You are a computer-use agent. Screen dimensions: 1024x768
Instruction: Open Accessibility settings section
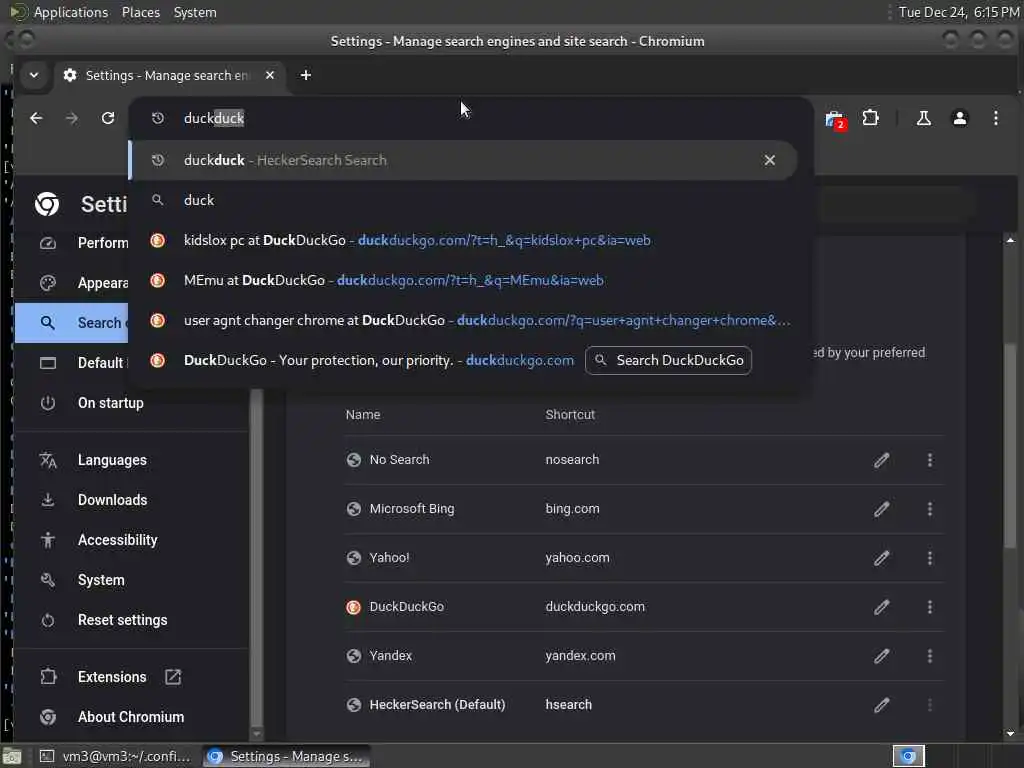coord(131,540)
